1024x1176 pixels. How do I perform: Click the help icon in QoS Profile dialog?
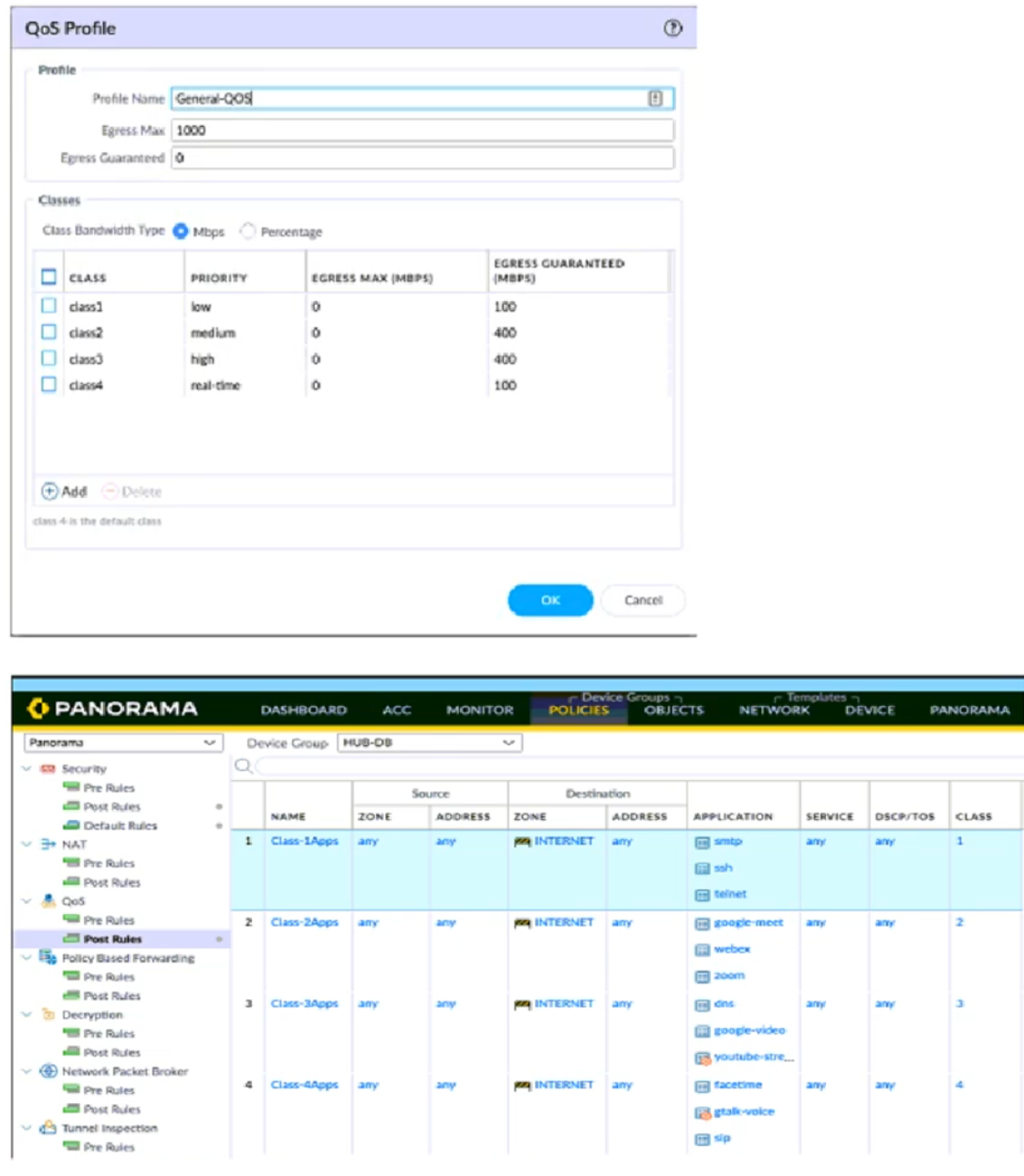(673, 28)
